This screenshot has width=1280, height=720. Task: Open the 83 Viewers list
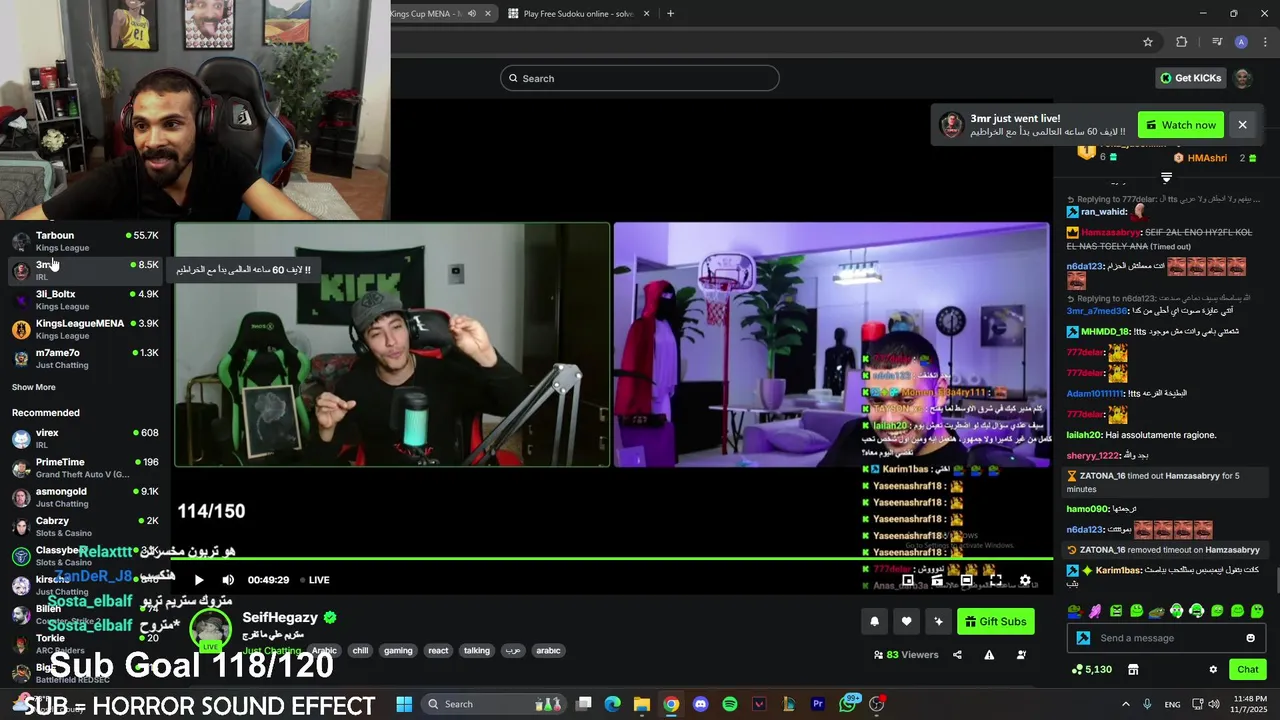(906, 655)
